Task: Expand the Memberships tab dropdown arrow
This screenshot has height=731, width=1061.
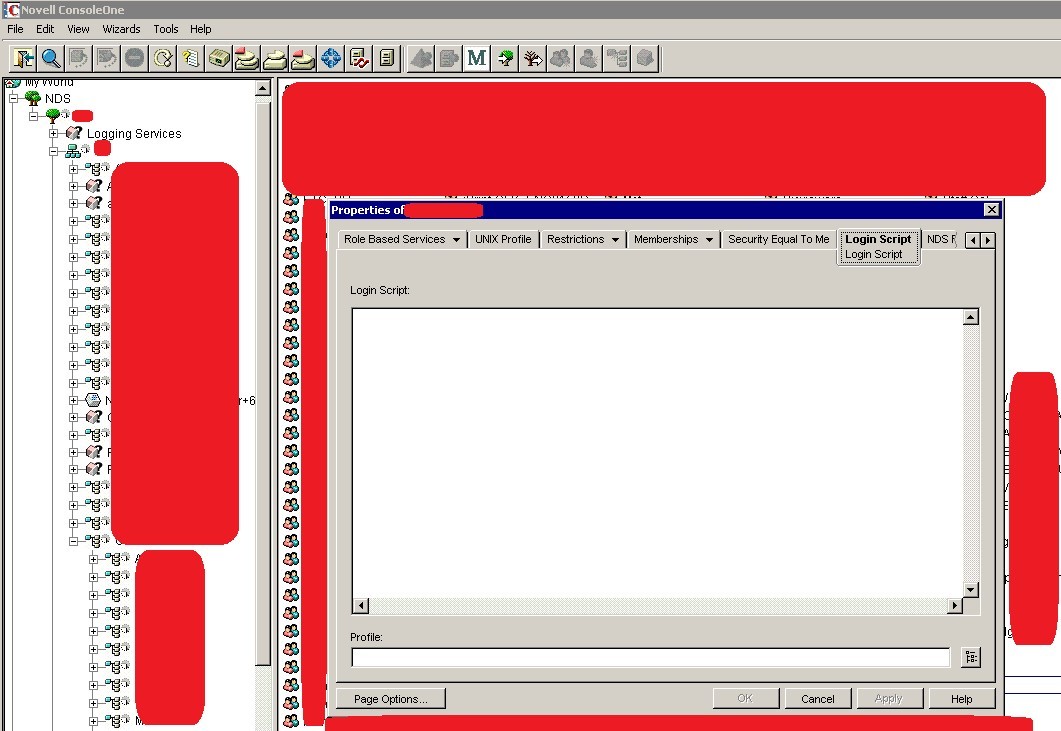Action: click(x=709, y=240)
